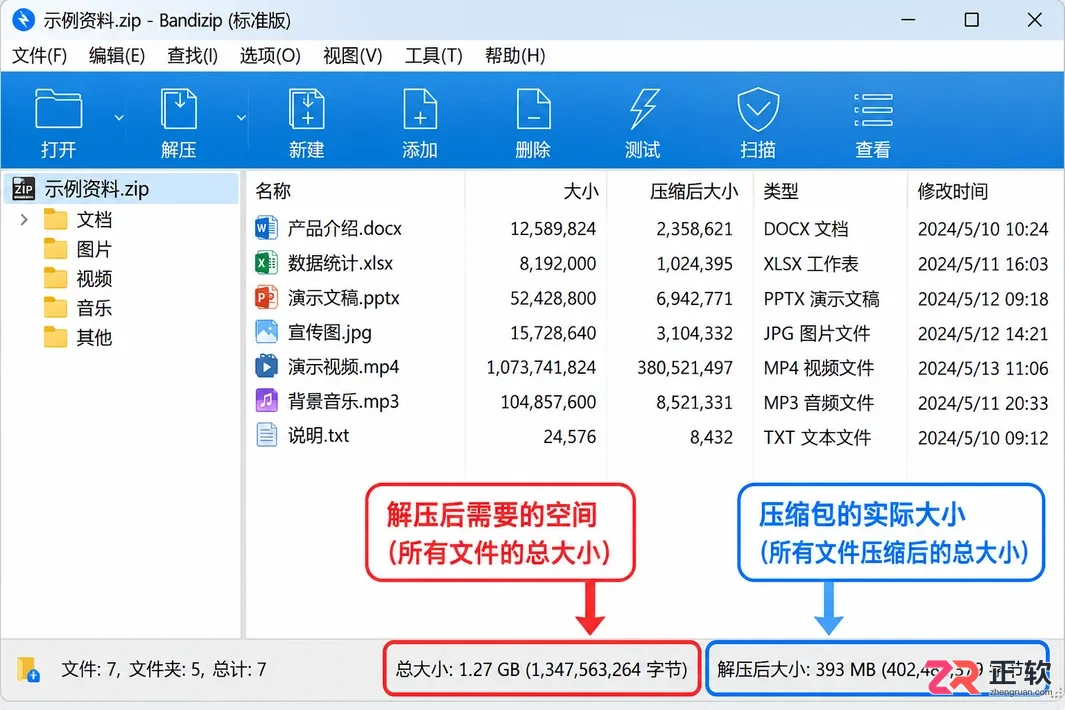Select the 文档 folder in tree
This screenshot has width=1065, height=710.
click(94, 219)
